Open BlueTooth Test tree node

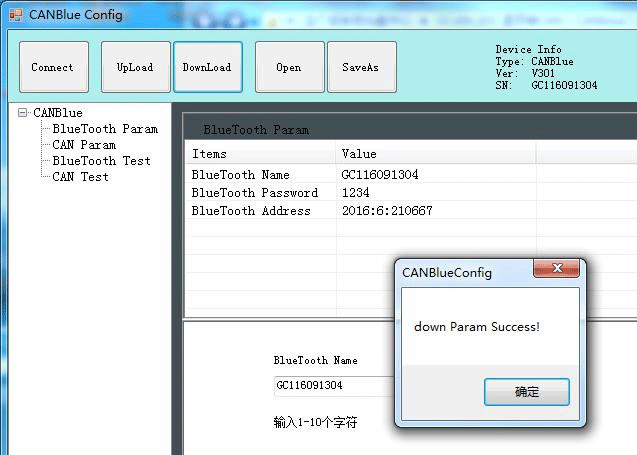(x=101, y=161)
